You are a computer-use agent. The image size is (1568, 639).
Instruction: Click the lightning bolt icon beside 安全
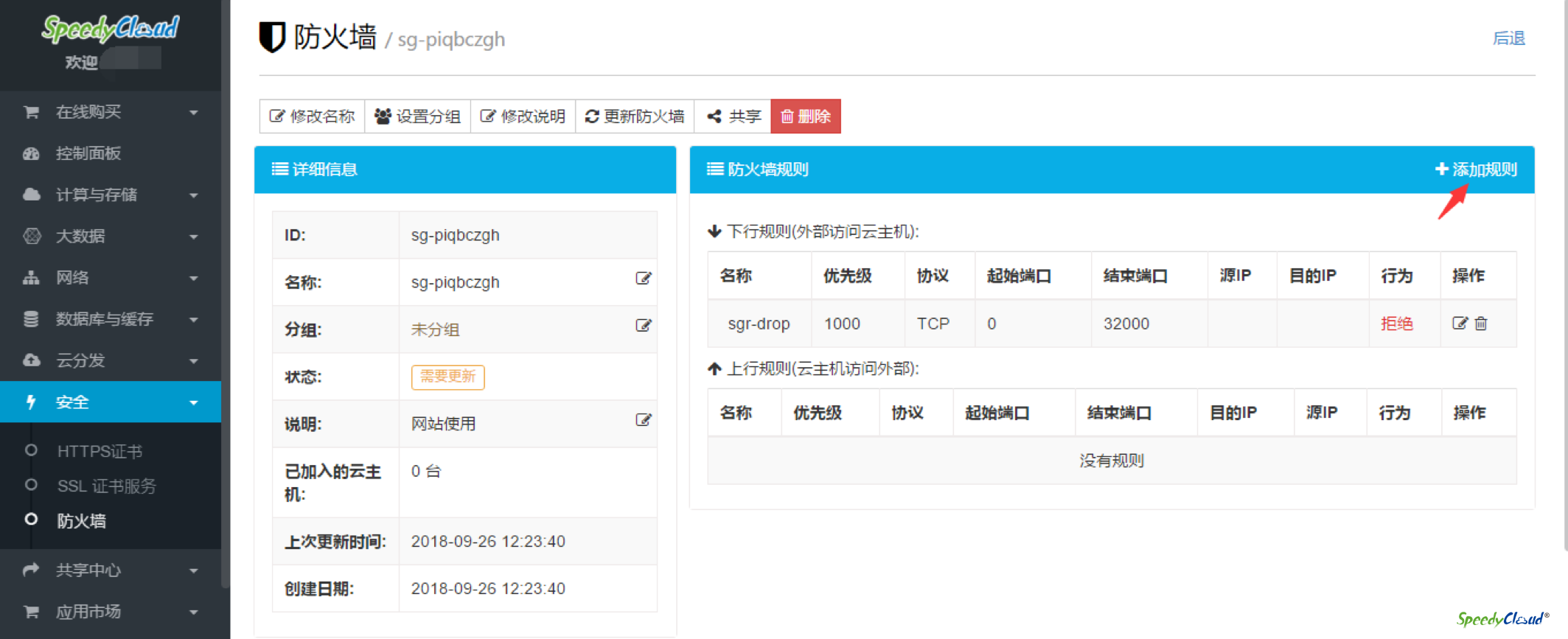[x=31, y=402]
